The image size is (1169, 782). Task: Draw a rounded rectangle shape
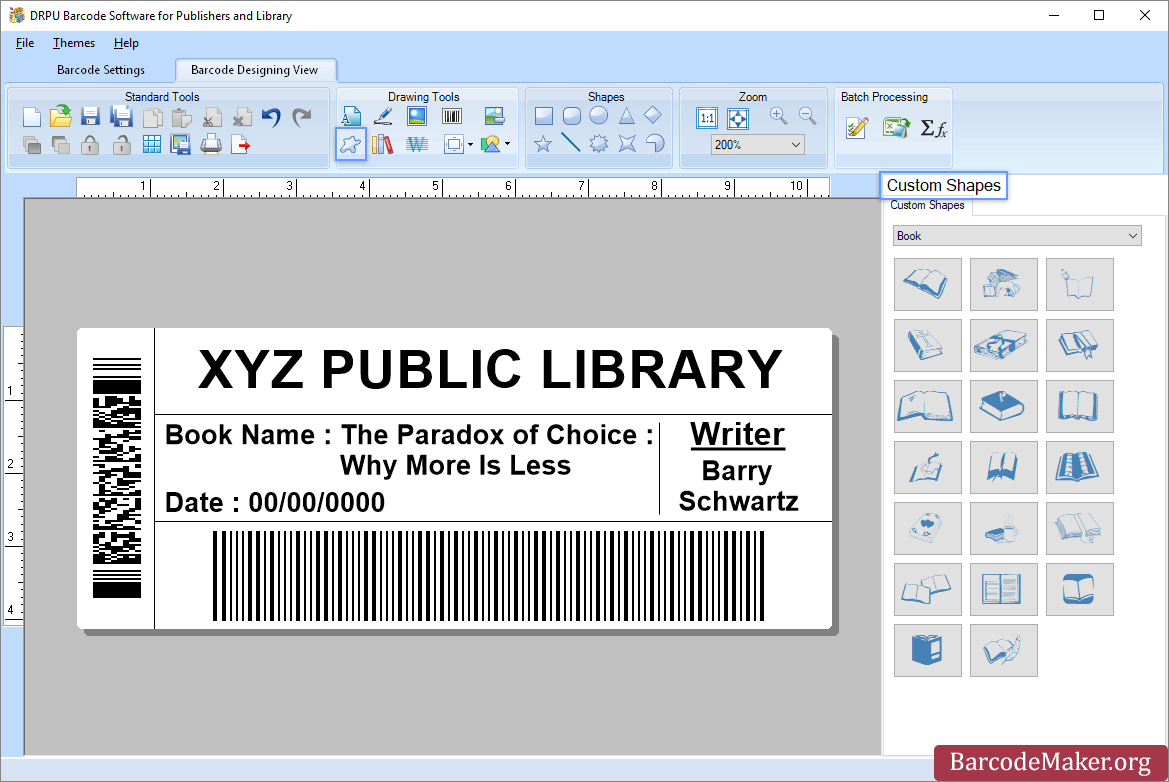pyautogui.click(x=572, y=116)
